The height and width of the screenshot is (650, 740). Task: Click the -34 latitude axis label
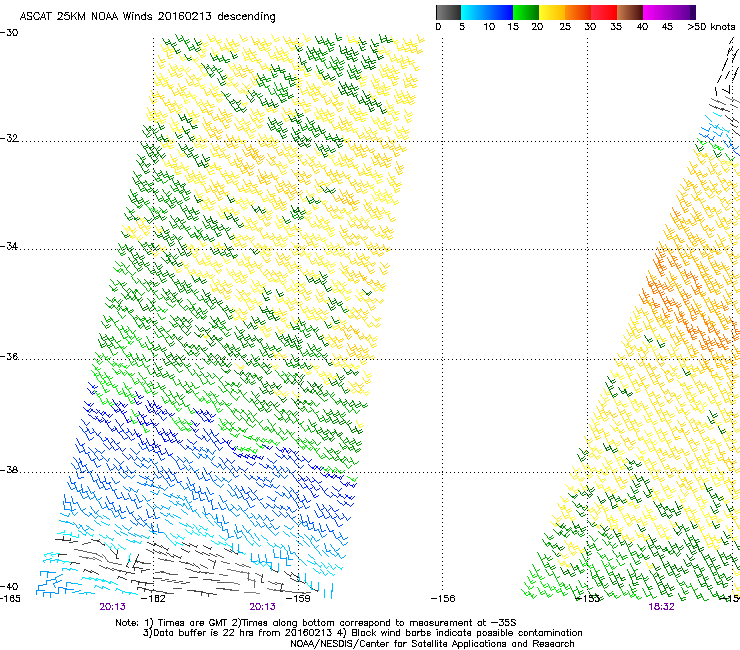[9, 246]
